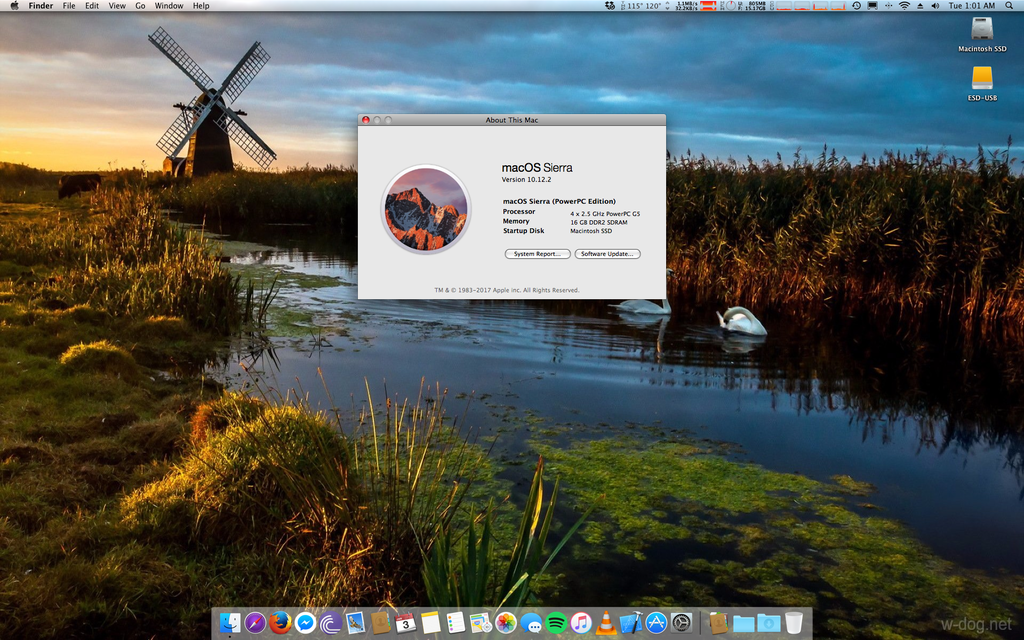This screenshot has width=1024, height=640.
Task: Open iTunes from the Dock
Action: coord(581,623)
